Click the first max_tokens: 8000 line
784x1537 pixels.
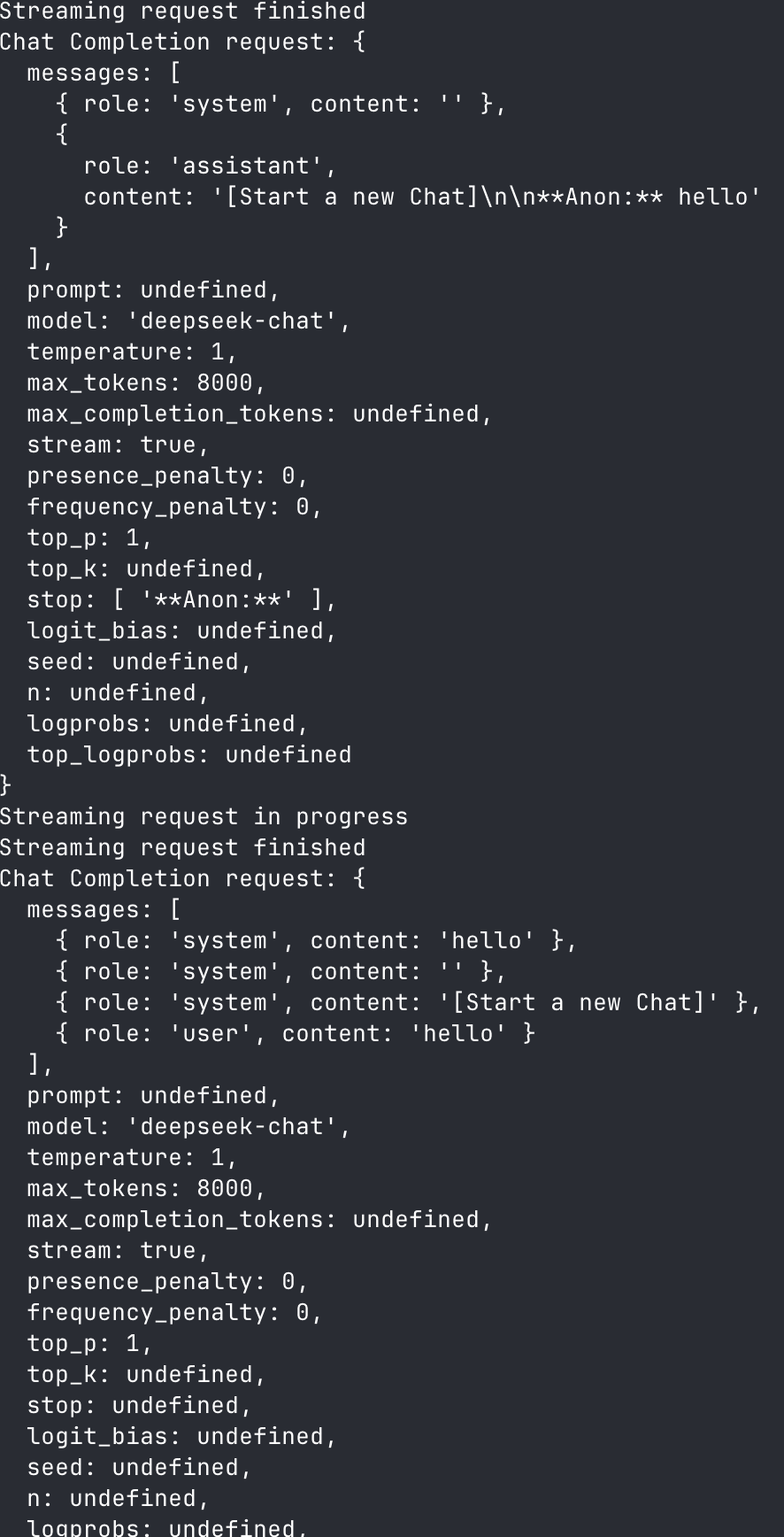146,382
